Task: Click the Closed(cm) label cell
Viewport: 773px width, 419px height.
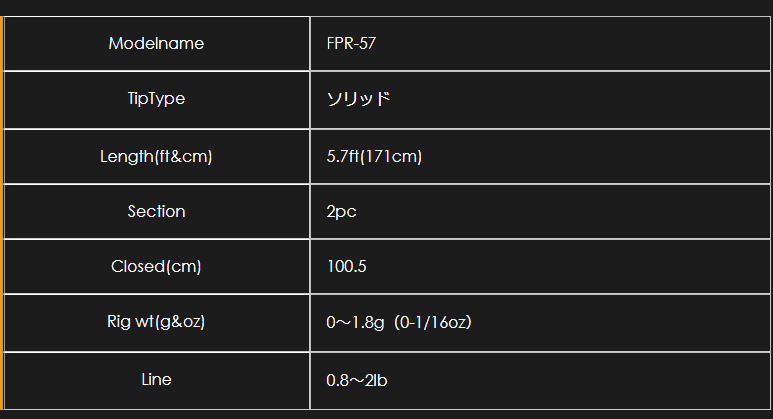Action: pyautogui.click(x=156, y=266)
